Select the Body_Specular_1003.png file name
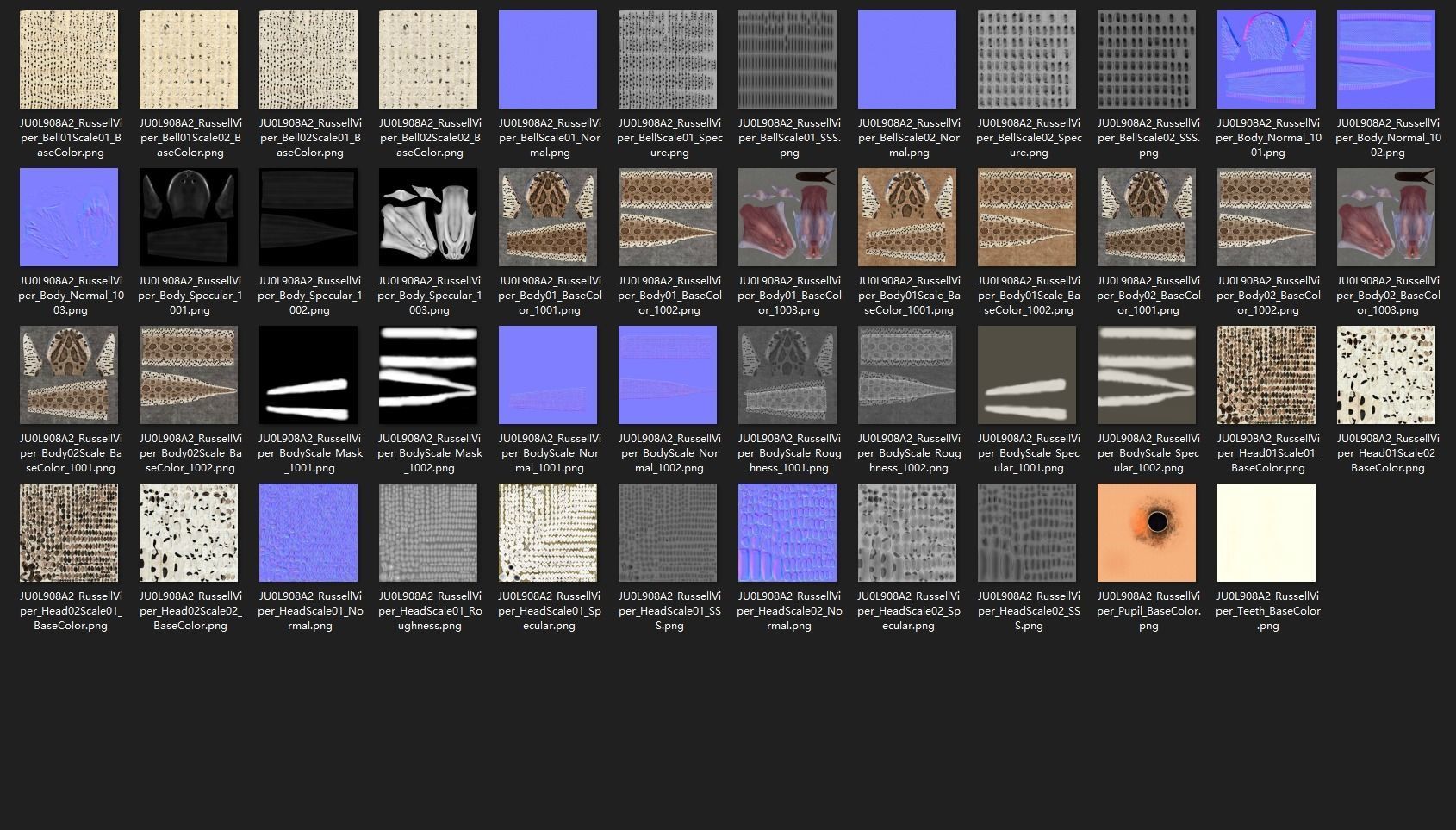Image resolution: width=1456 pixels, height=830 pixels. pyautogui.click(x=428, y=296)
